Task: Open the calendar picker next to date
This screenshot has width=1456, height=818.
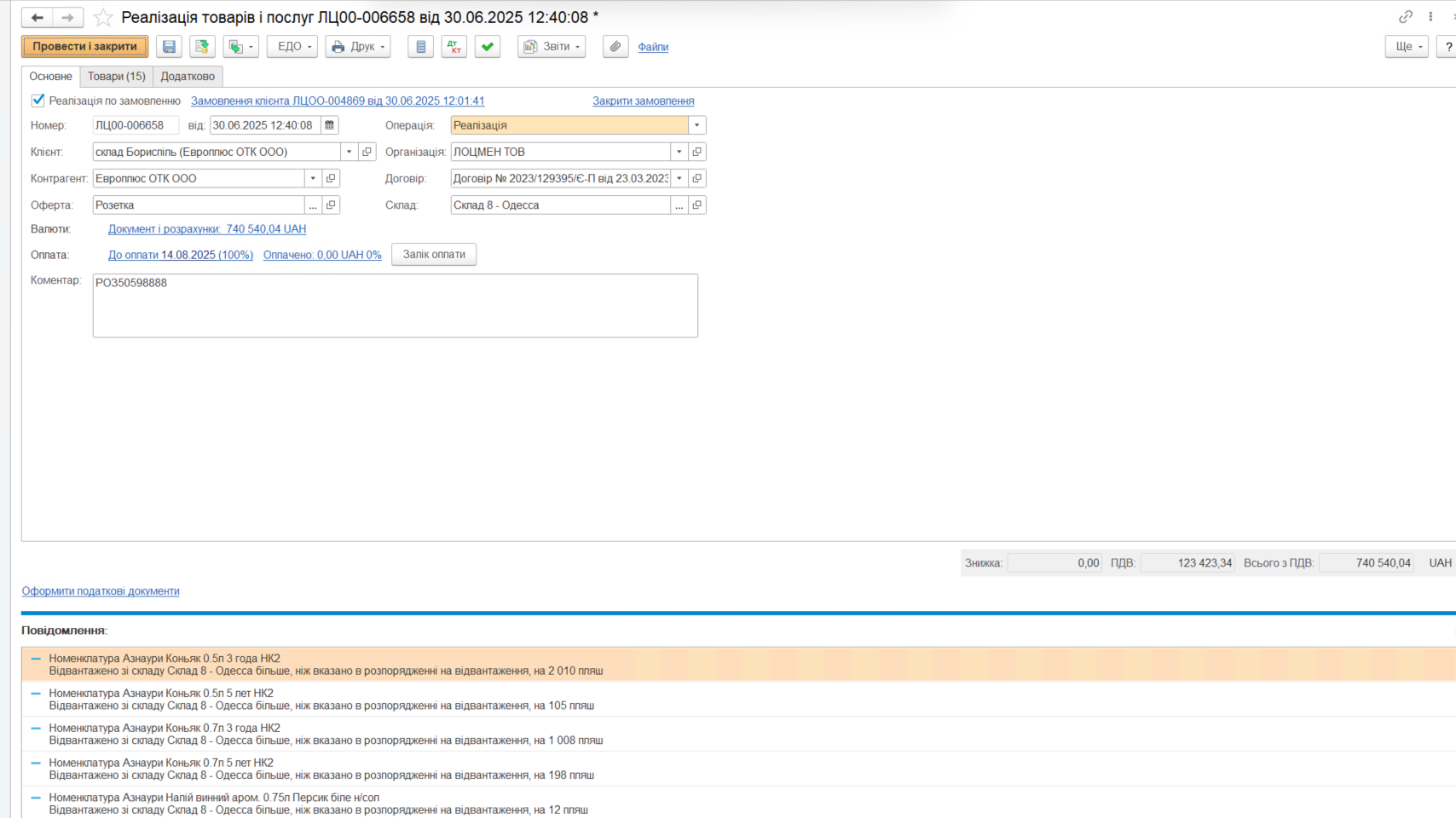Action: (330, 125)
